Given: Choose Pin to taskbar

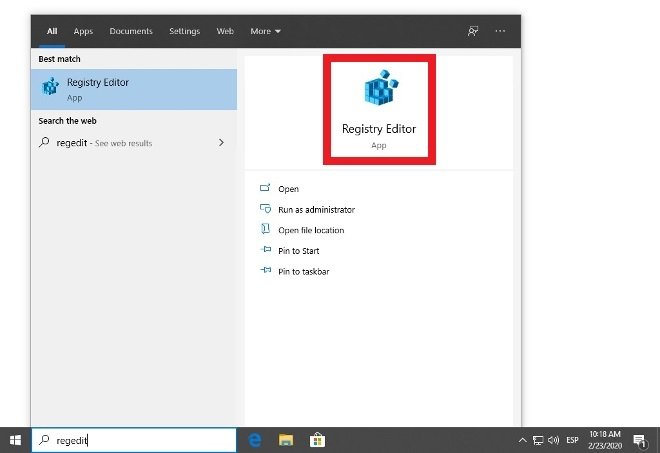Looking at the screenshot, I should pyautogui.click(x=303, y=272).
